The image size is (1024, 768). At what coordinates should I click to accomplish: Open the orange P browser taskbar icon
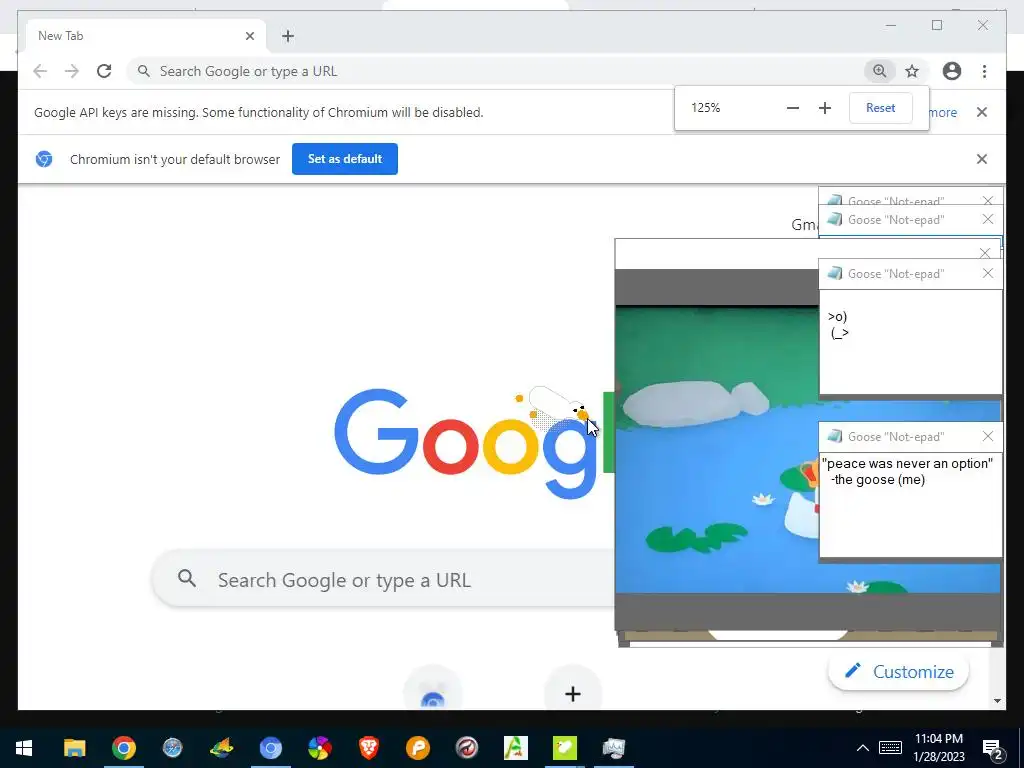[x=417, y=748]
